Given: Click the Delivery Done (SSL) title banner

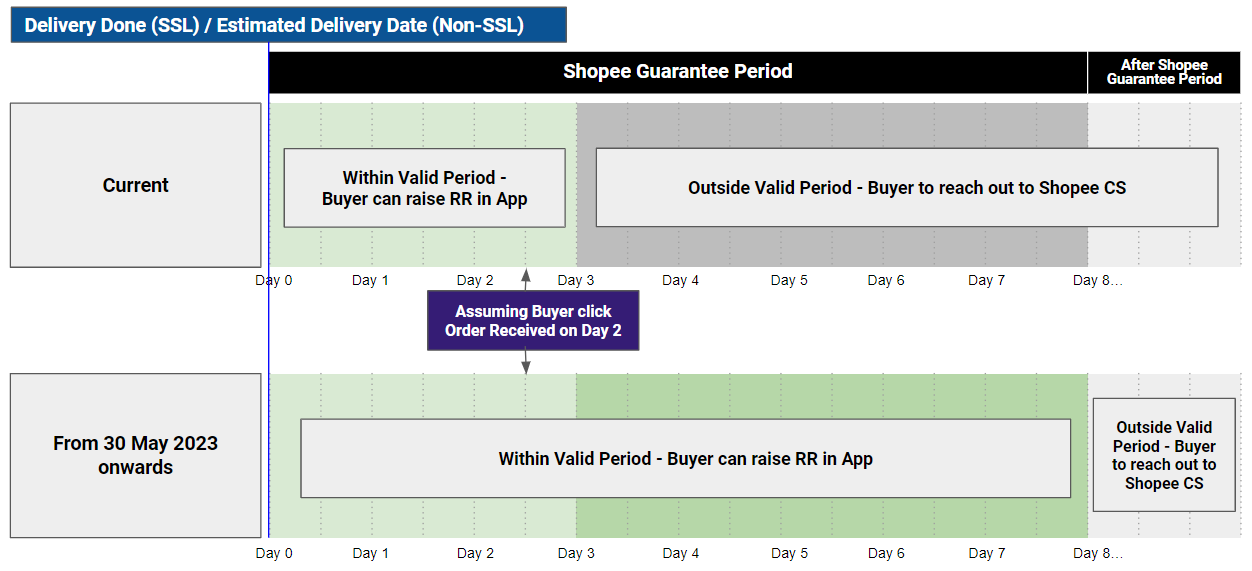Looking at the screenshot, I should pyautogui.click(x=288, y=25).
